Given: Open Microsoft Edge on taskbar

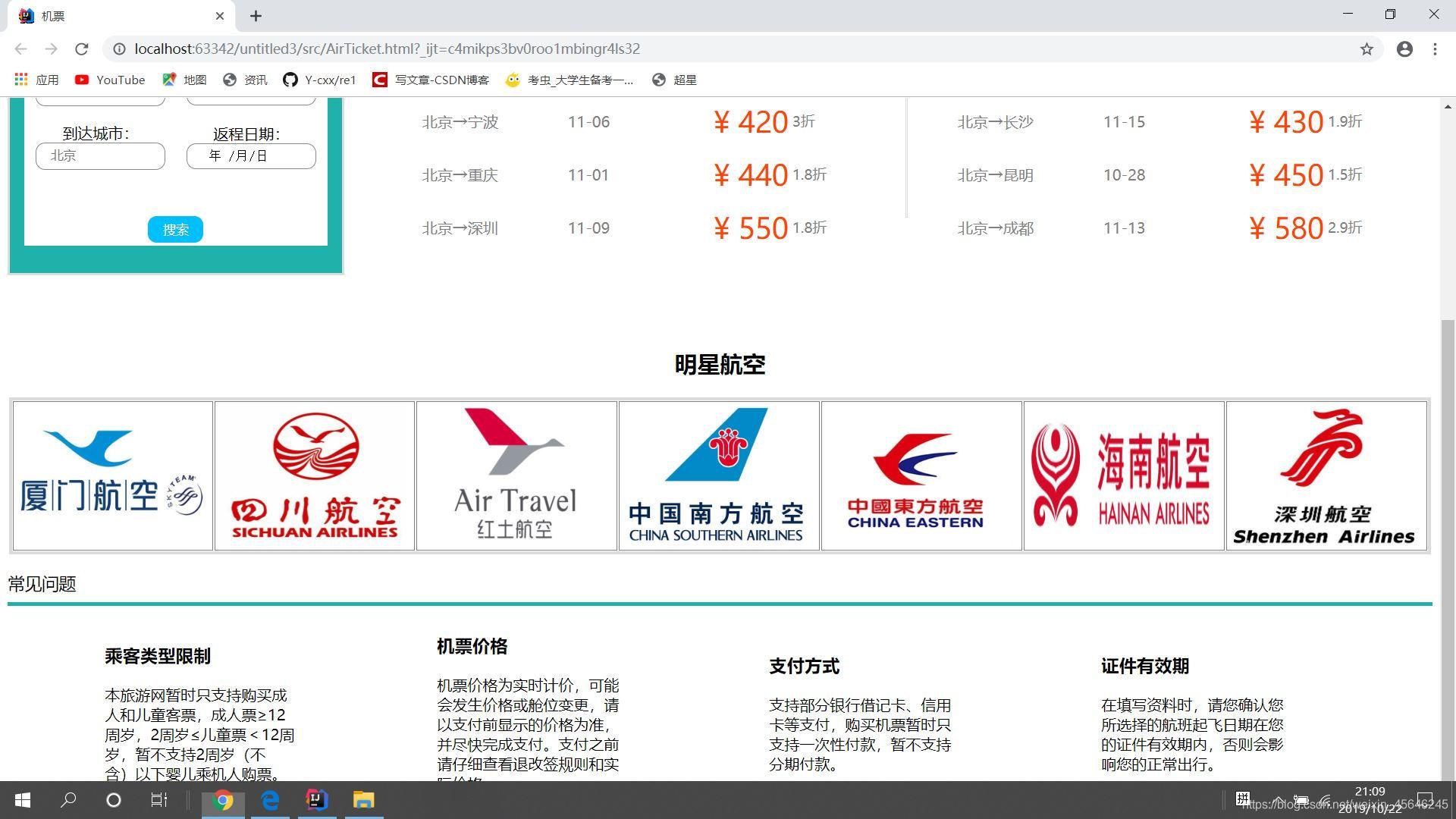Looking at the screenshot, I should [x=270, y=801].
